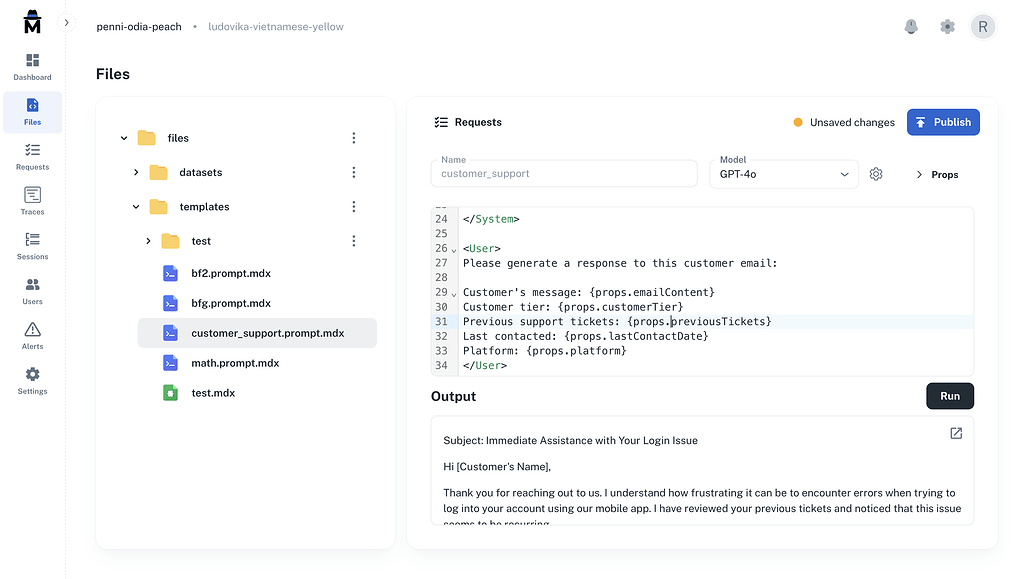Click the line with props.platform
This screenshot has width=1028, height=579.
[x=545, y=351]
